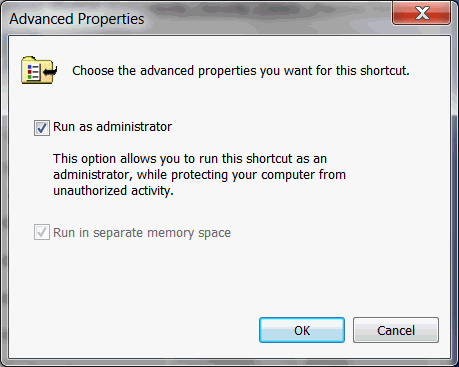
Task: Click the colored list graphic inside the folder icon
Action: (33, 72)
